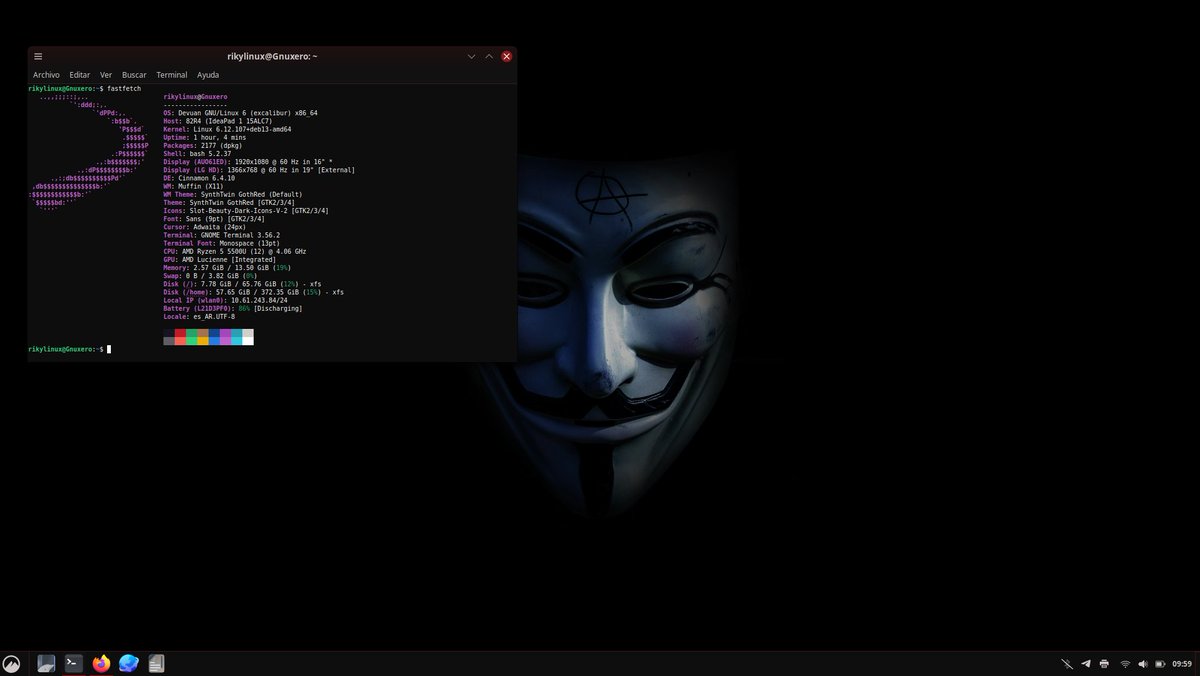Viewport: 1200px width, 676px height.
Task: Click the DE: Cinnamon 6.4.10 line
Action: coord(199,177)
